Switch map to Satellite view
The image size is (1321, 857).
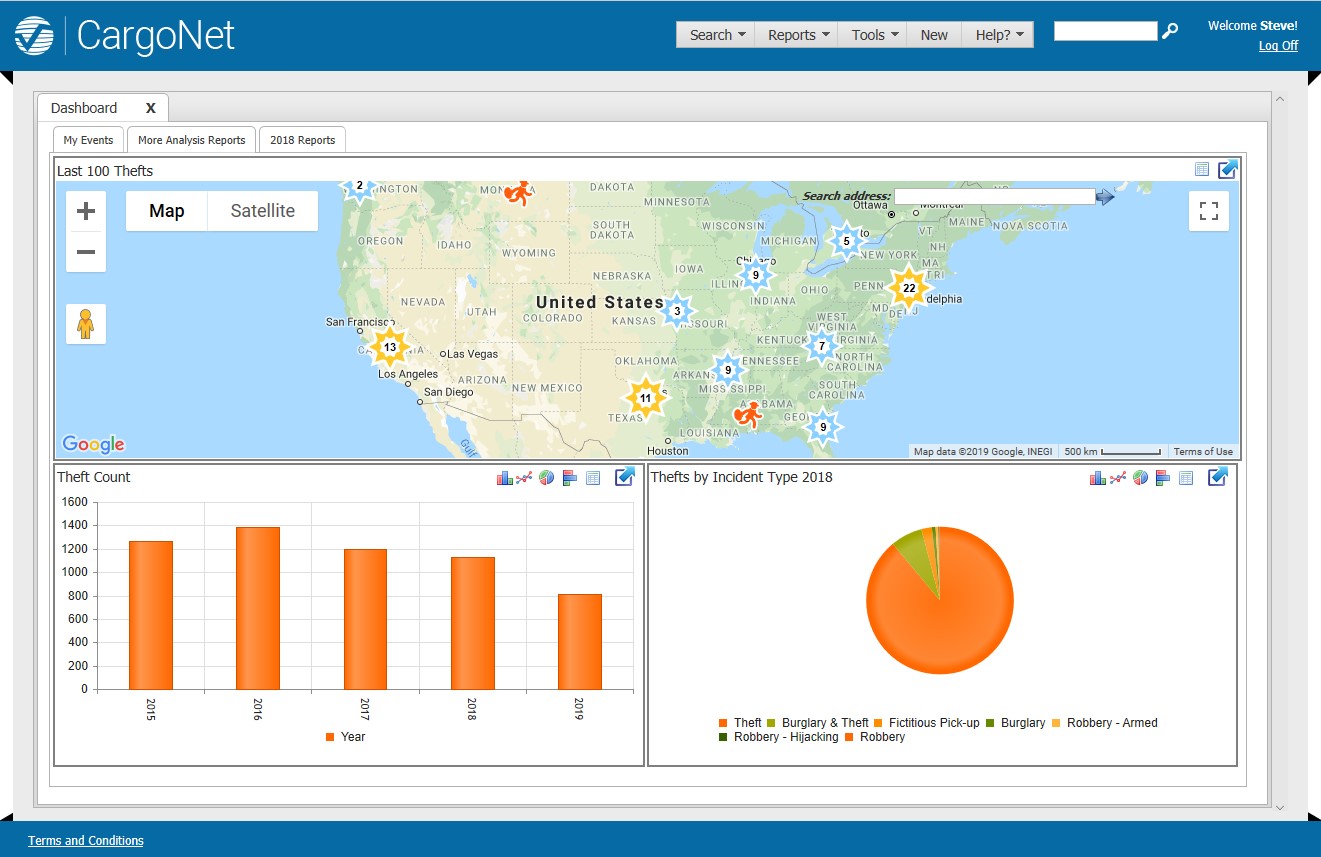pyautogui.click(x=262, y=211)
